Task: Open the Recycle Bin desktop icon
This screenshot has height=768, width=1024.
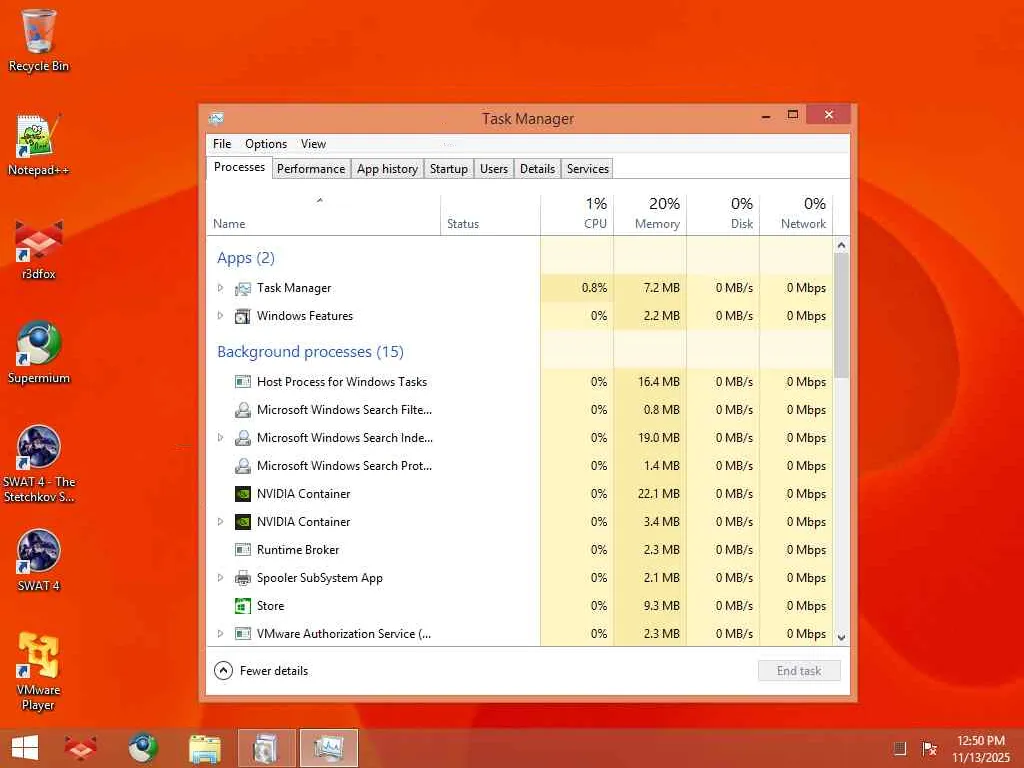Action: coord(39,40)
